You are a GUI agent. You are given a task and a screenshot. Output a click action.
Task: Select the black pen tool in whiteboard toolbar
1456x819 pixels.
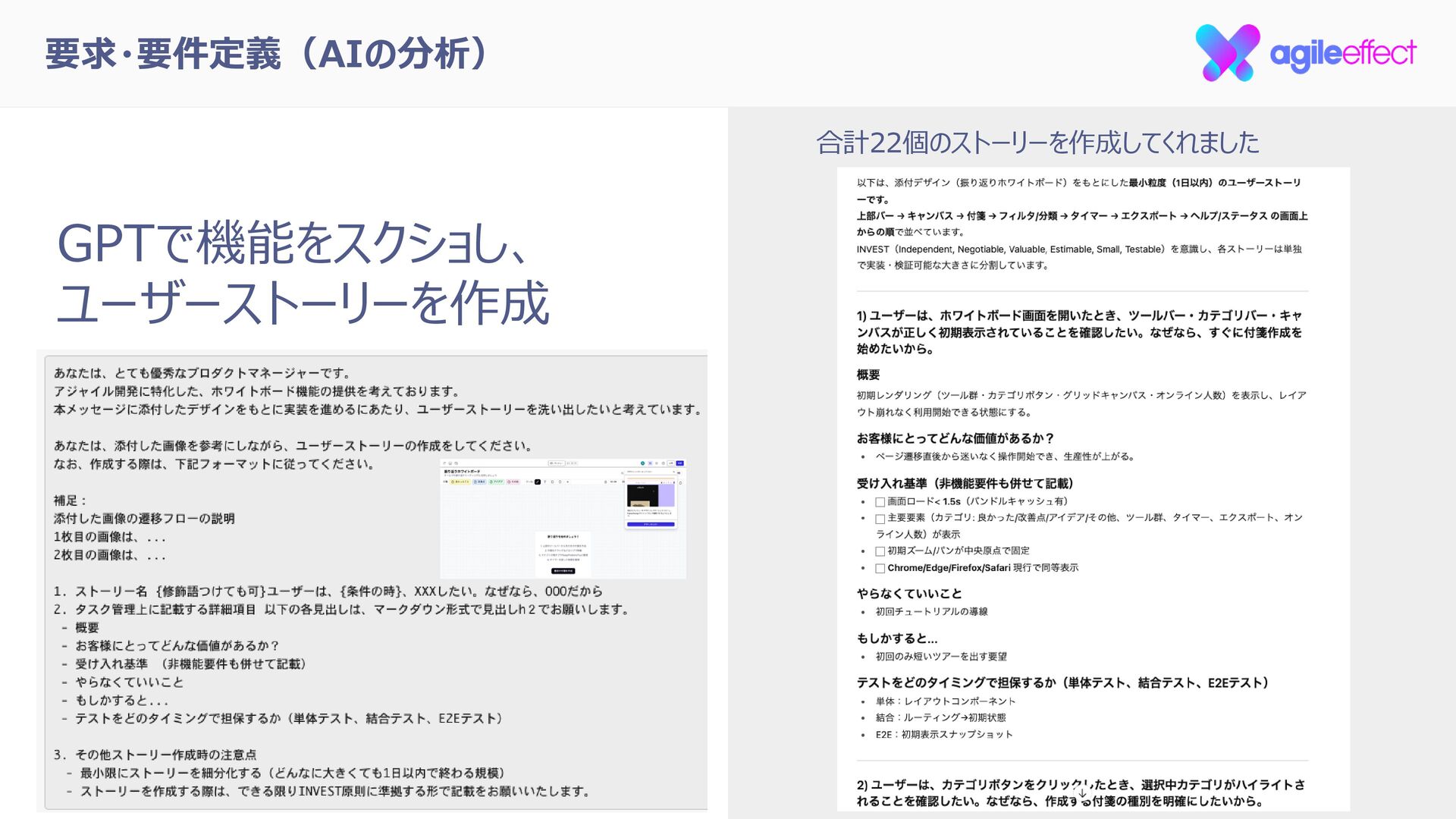click(x=538, y=482)
